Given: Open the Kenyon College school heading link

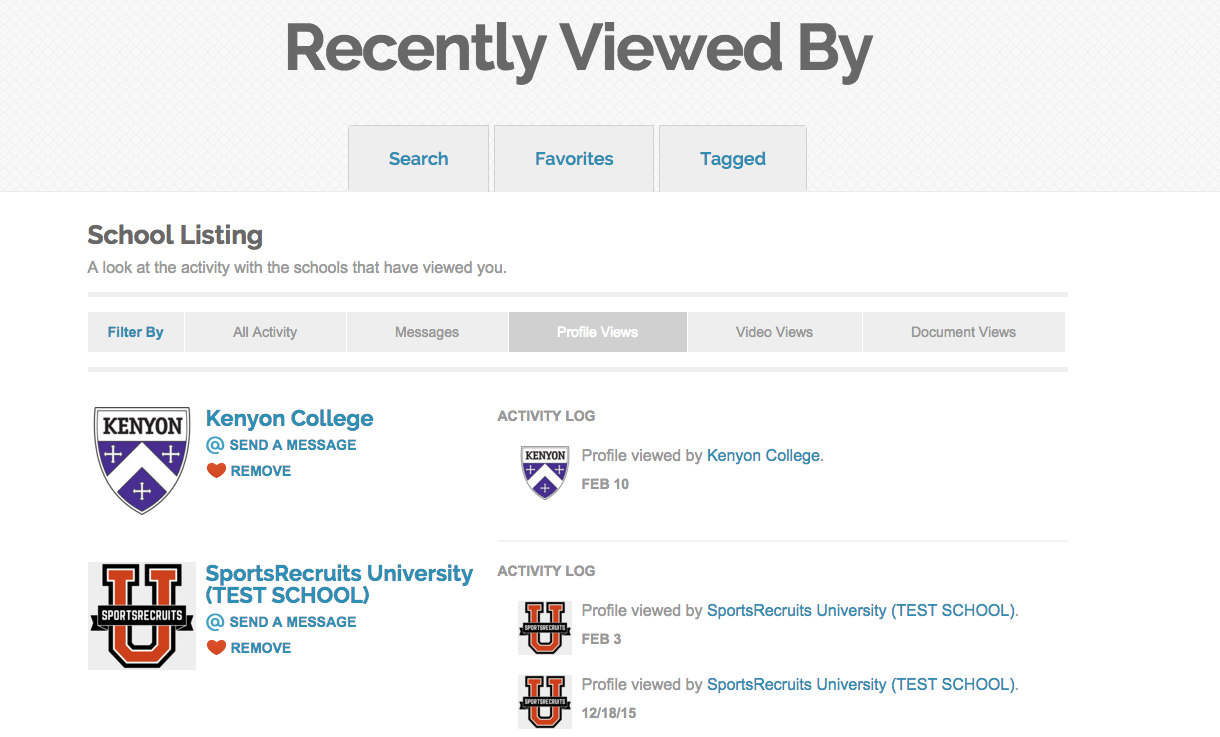Looking at the screenshot, I should (289, 418).
